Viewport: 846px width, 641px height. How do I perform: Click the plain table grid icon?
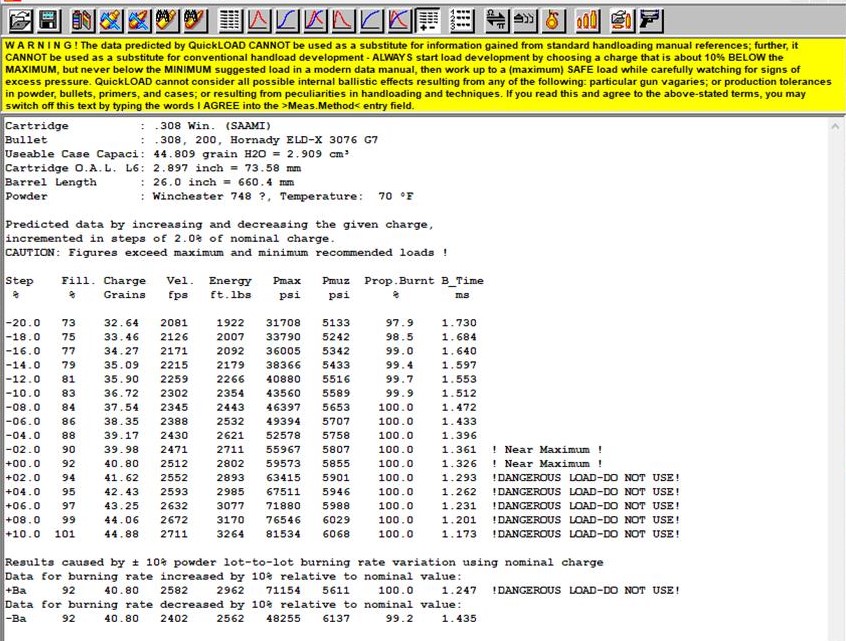coord(230,18)
